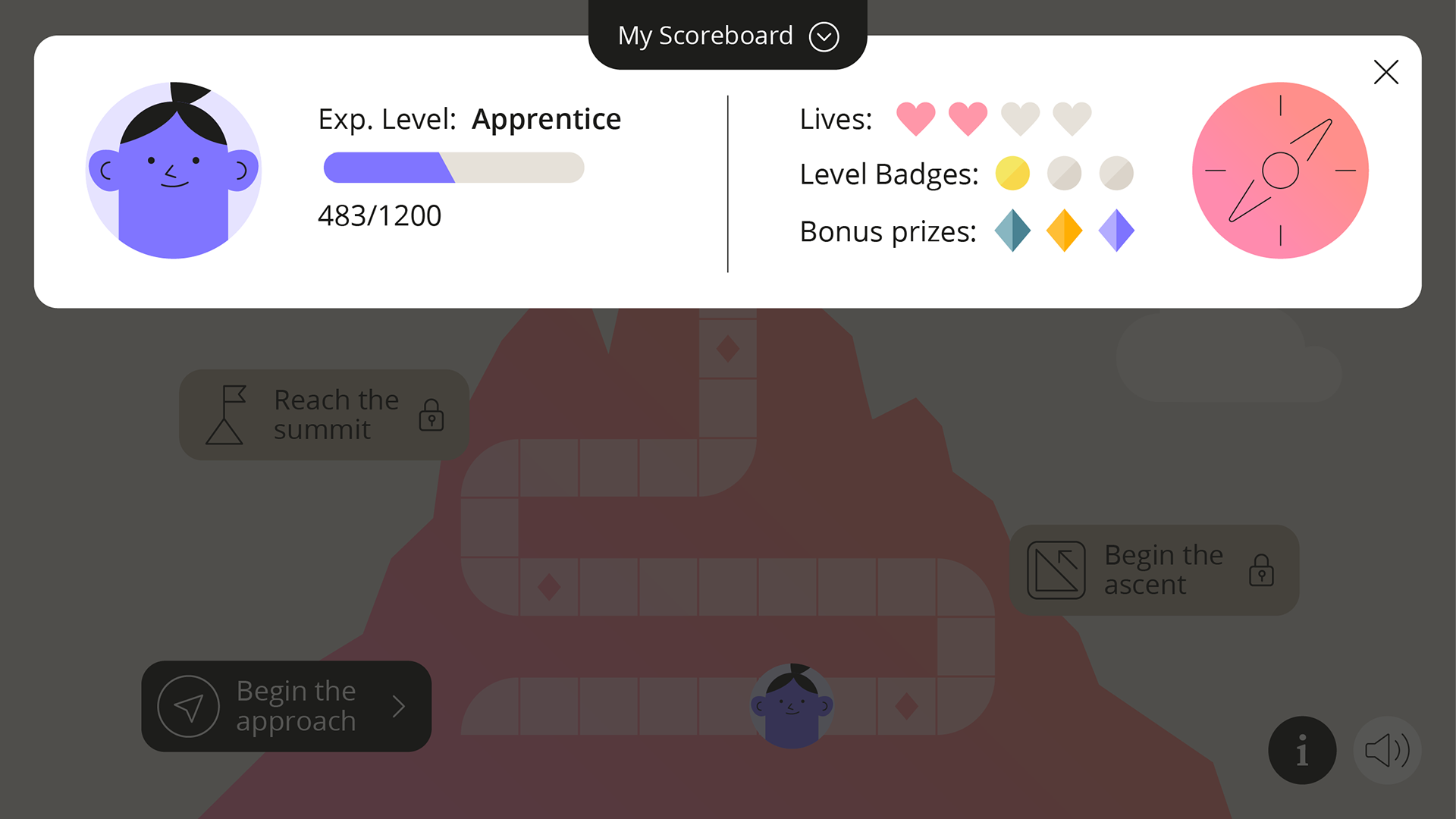1456x819 pixels.
Task: Click the lock icon on Begin the ascent
Action: pos(1261,570)
